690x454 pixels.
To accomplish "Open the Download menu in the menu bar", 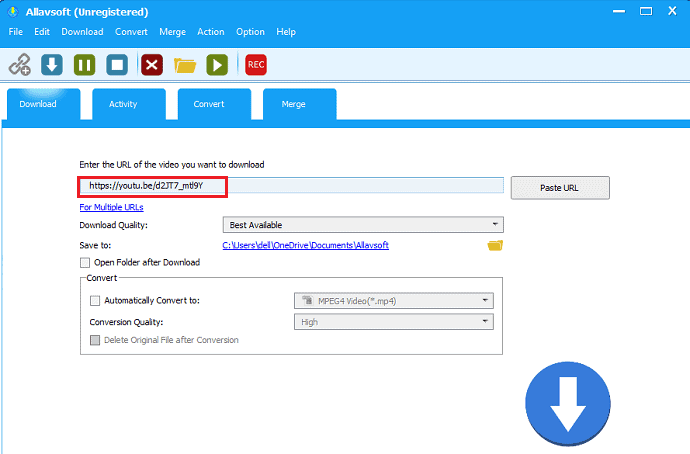I will (82, 32).
